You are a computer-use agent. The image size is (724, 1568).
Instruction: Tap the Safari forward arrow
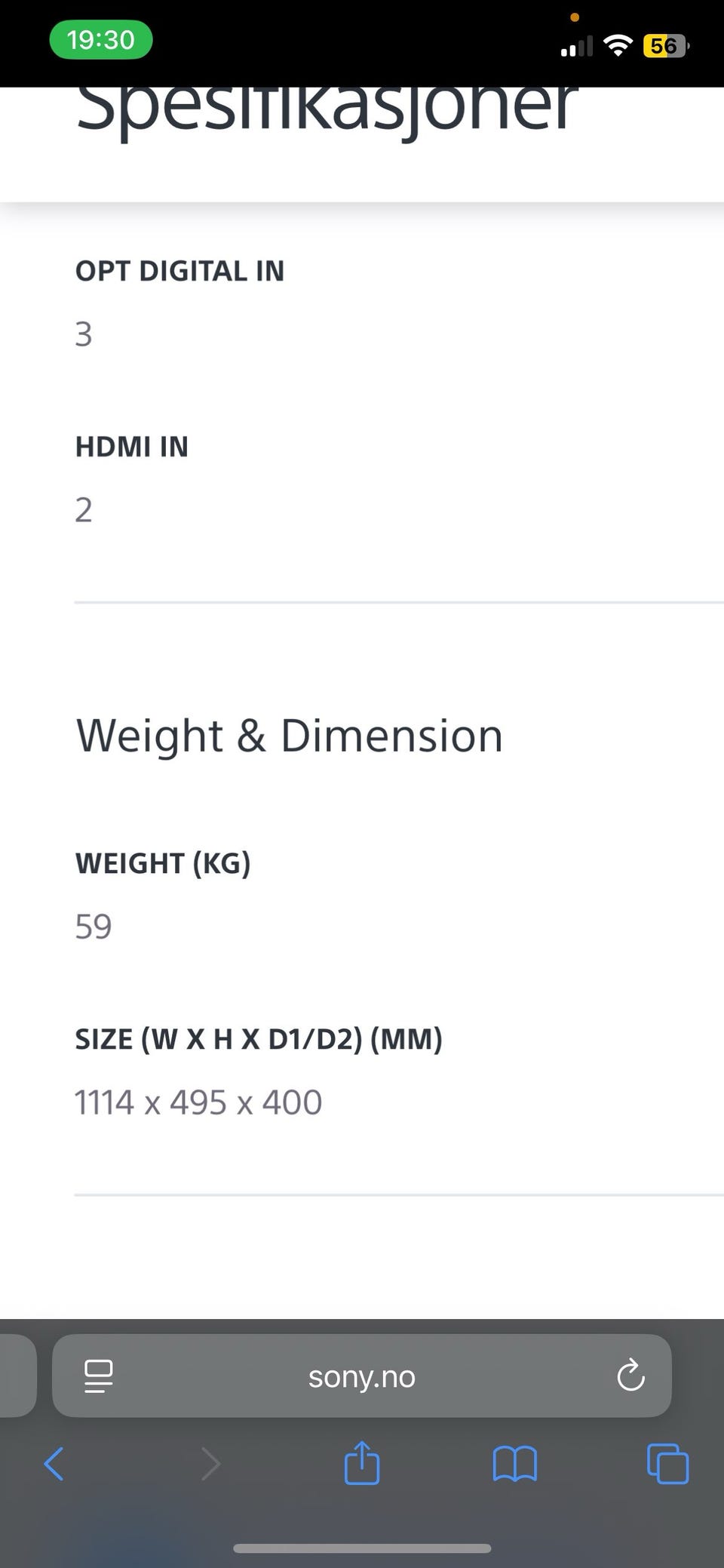[x=210, y=1465]
